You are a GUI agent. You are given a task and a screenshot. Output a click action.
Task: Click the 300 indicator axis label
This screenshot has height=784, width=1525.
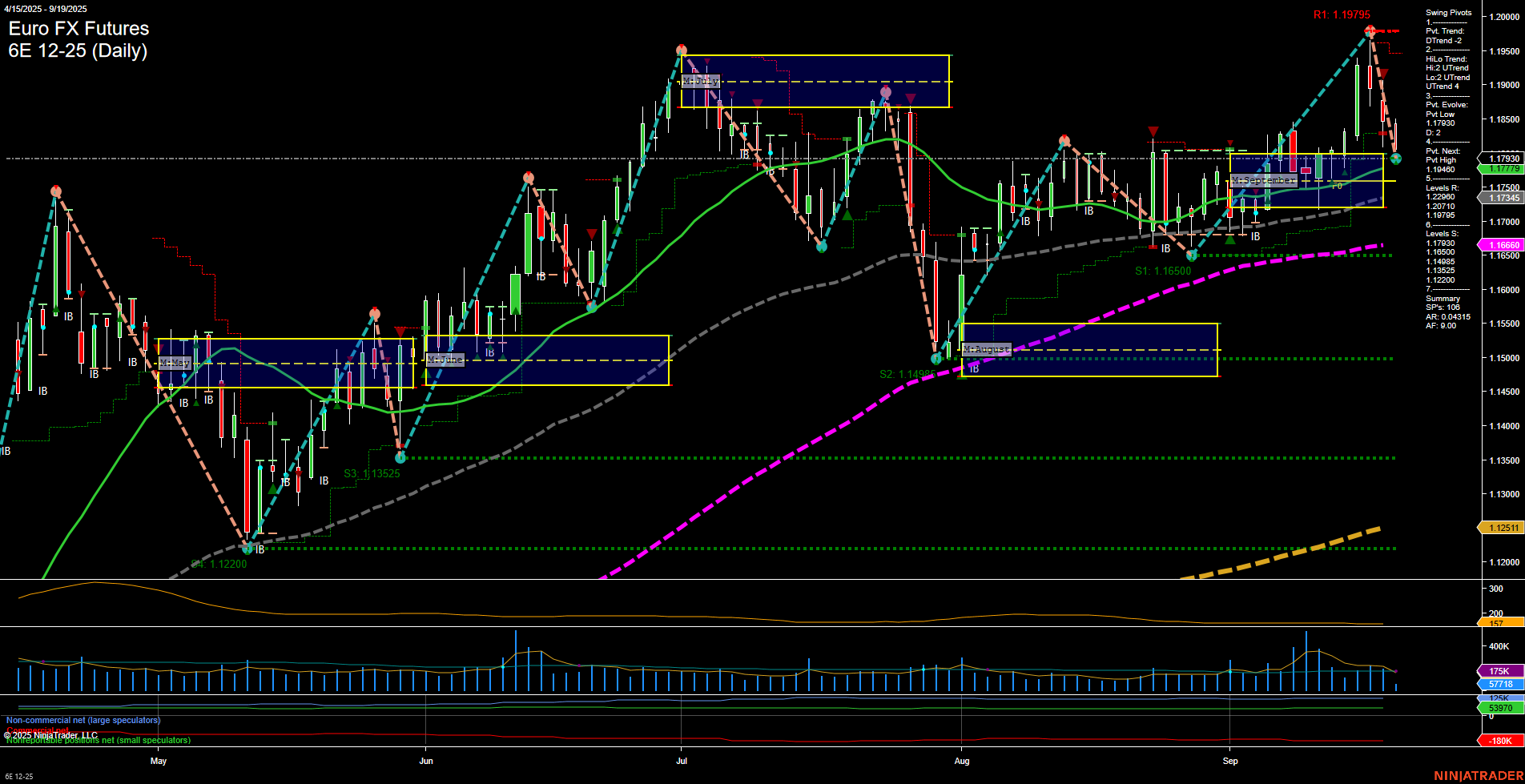pyautogui.click(x=1495, y=589)
